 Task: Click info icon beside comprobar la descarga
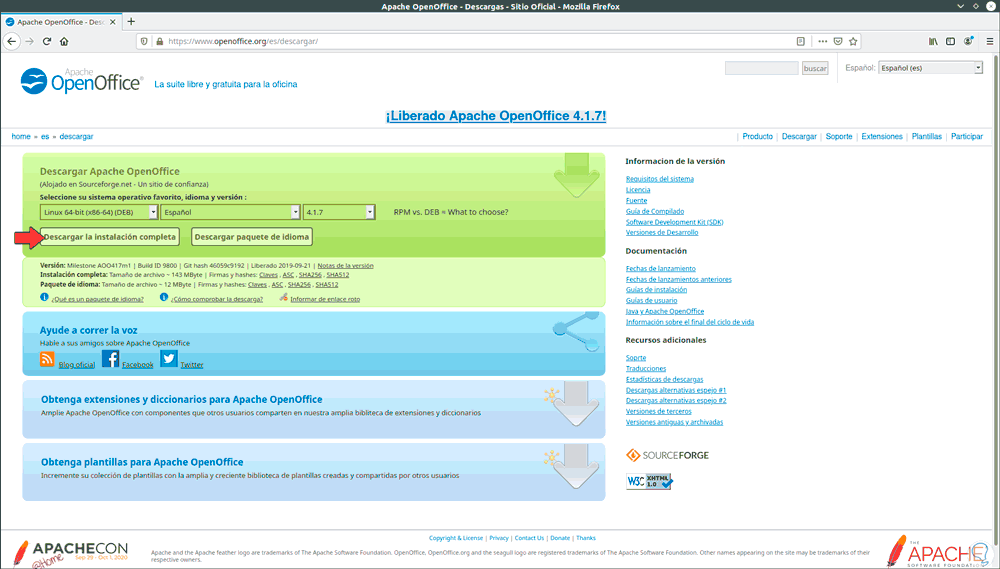(x=164, y=297)
